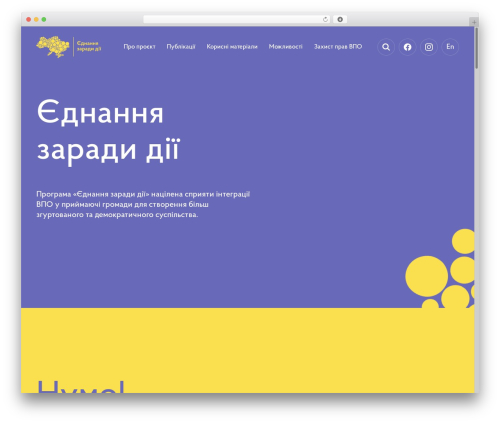Open the Публікації menu item

point(181,47)
